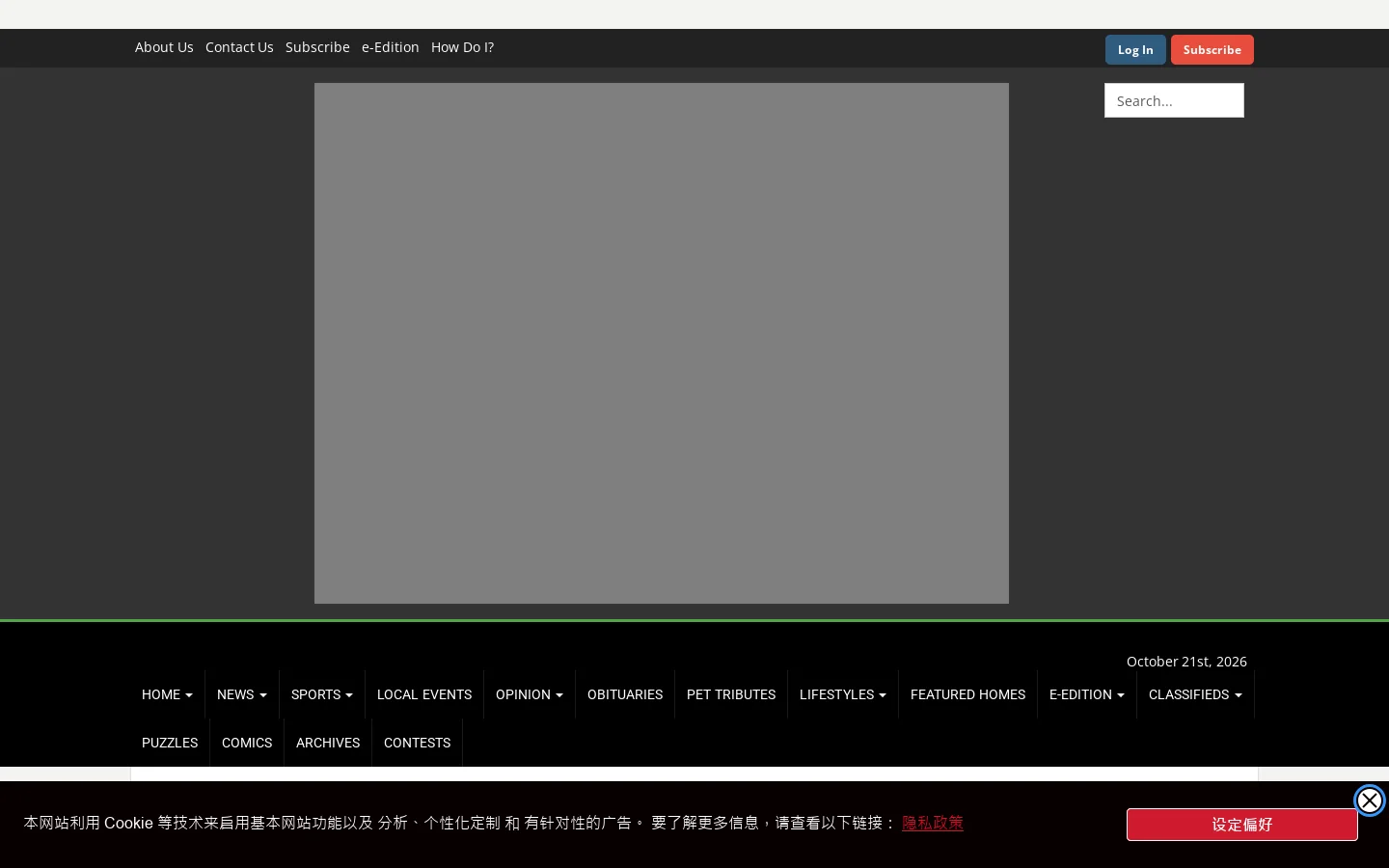1389x868 pixels.
Task: Expand the LIFESTYLES dropdown menu
Action: [843, 694]
